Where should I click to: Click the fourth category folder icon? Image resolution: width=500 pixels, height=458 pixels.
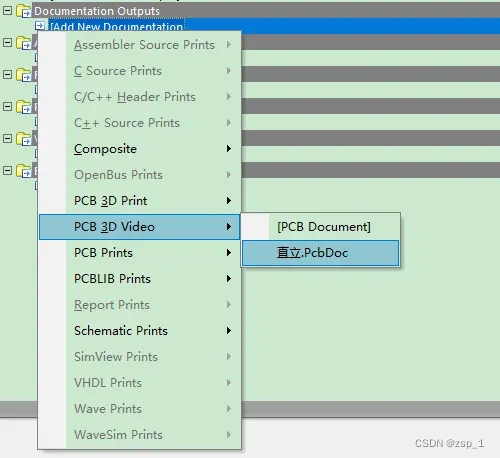click(x=24, y=107)
